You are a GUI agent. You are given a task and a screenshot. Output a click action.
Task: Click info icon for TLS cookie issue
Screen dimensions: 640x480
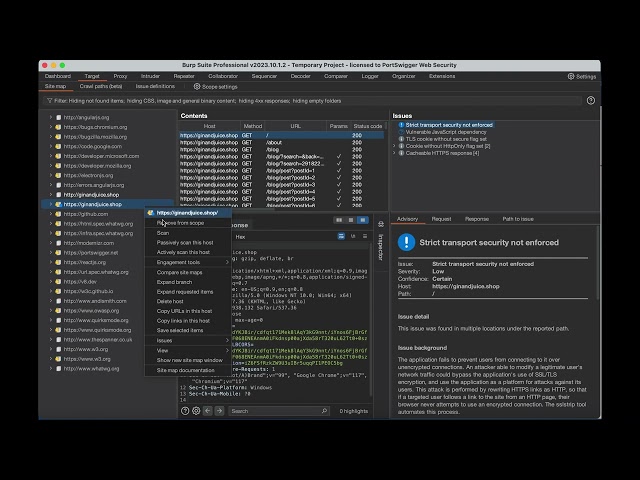401,139
